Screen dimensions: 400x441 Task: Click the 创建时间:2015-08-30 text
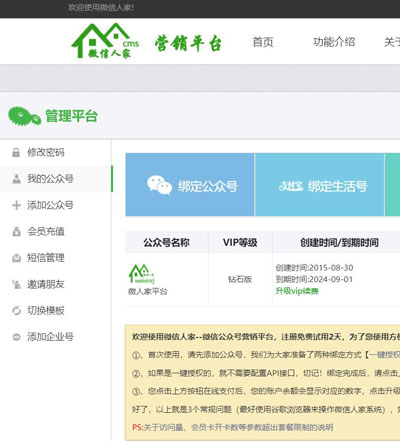click(314, 268)
